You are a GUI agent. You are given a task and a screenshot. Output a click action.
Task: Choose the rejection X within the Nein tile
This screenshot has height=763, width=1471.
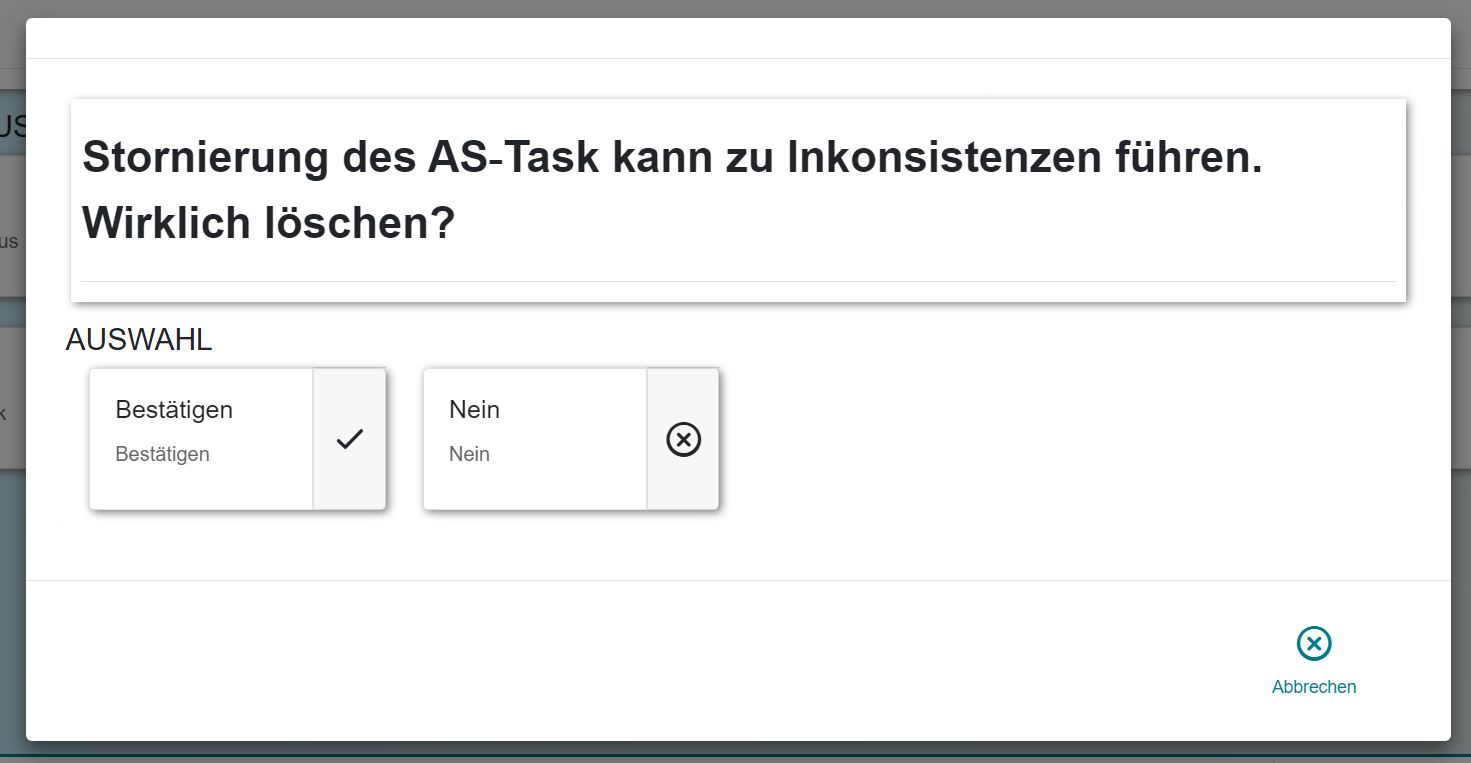tap(683, 438)
